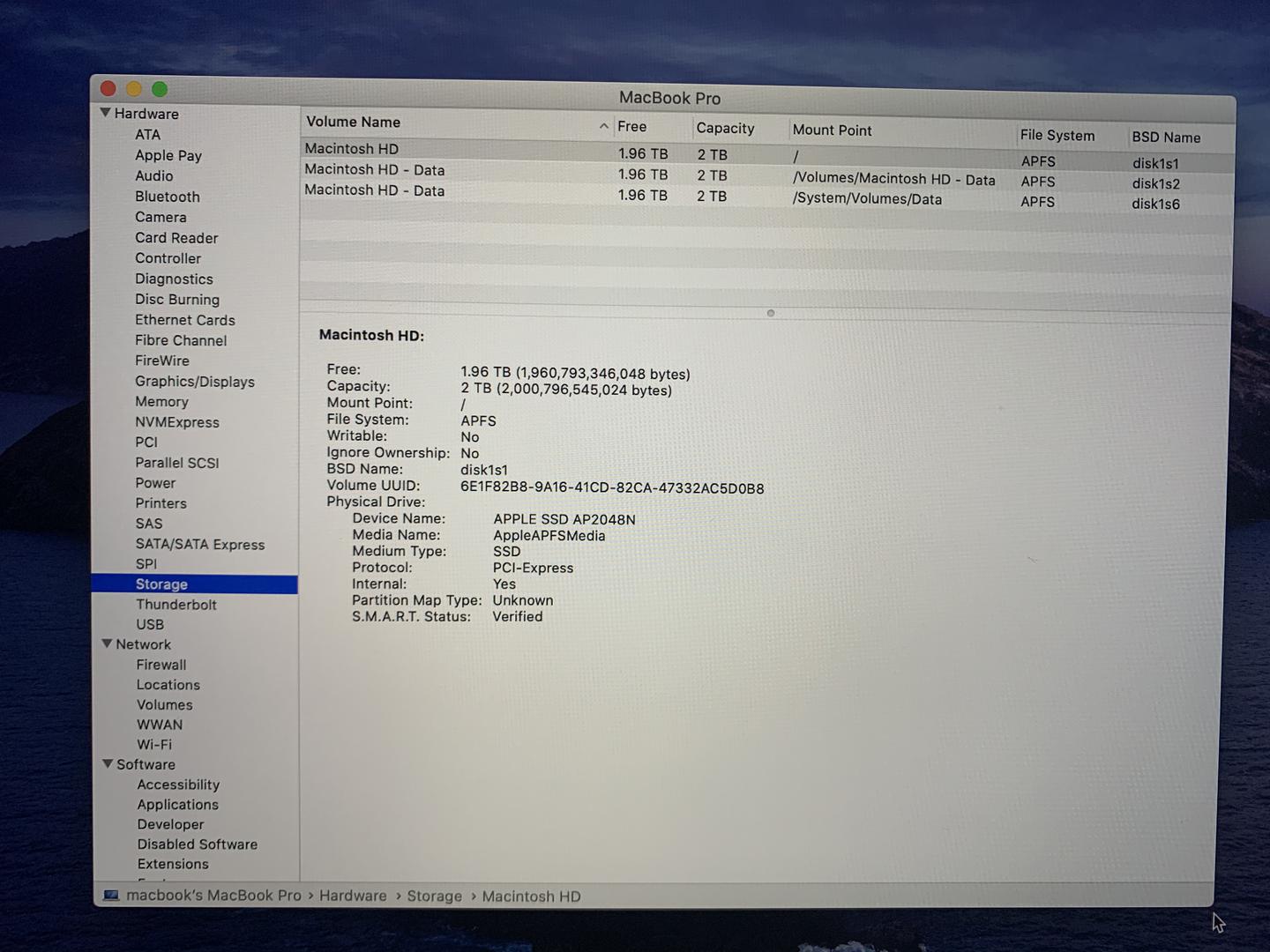Open Thunderbolt information
The image size is (1270, 952).
(176, 605)
